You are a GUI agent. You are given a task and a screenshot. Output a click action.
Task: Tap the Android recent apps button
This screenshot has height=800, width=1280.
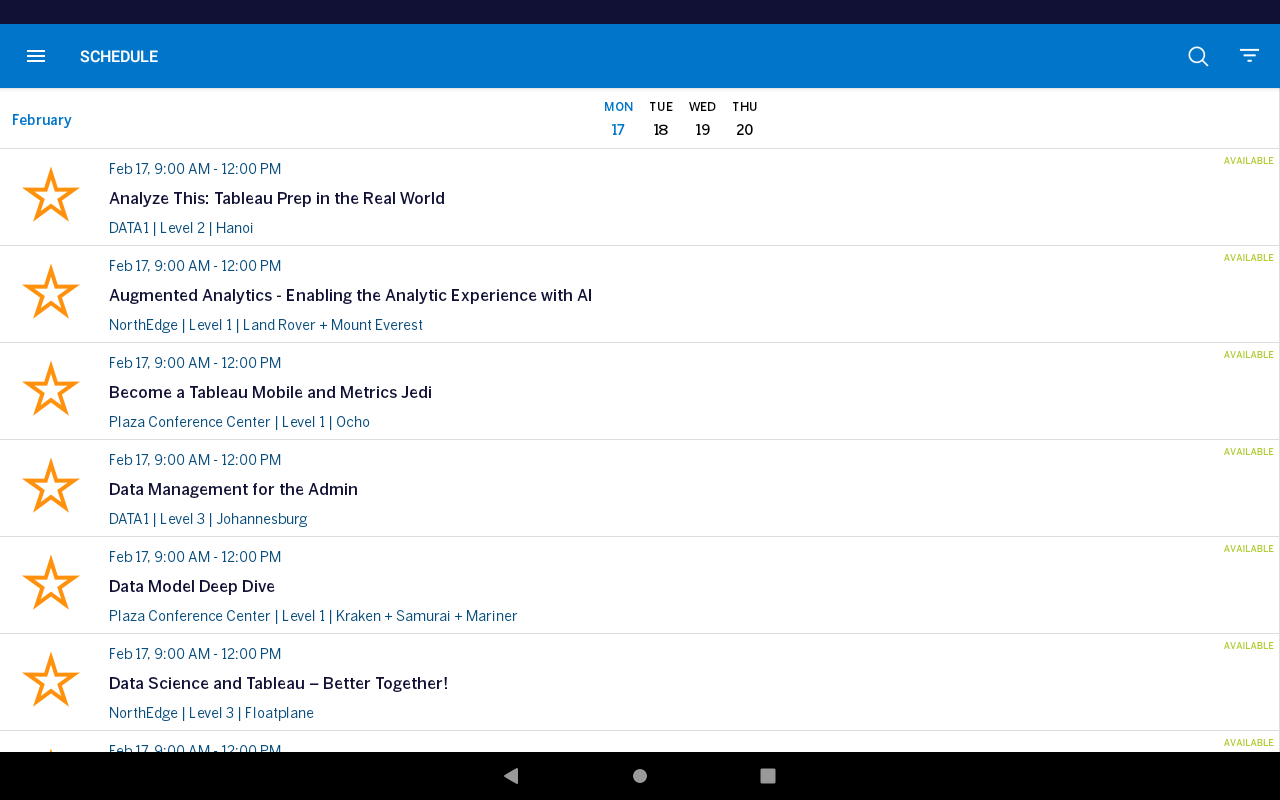coord(768,776)
